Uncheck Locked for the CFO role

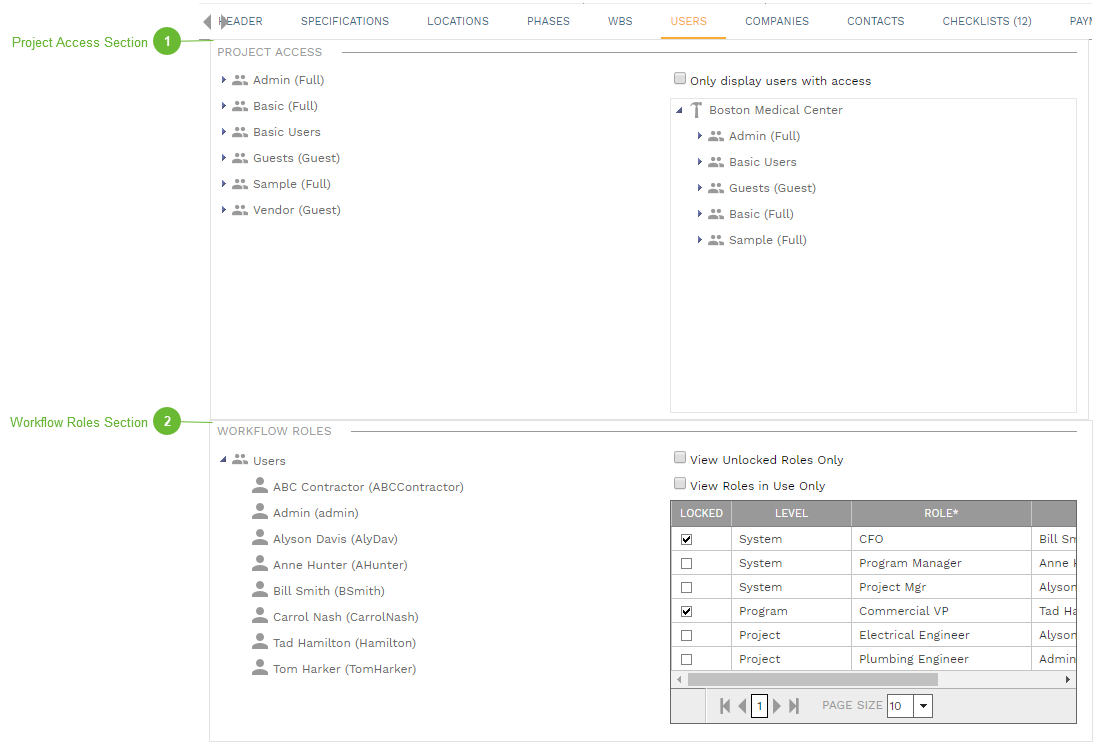coord(686,539)
